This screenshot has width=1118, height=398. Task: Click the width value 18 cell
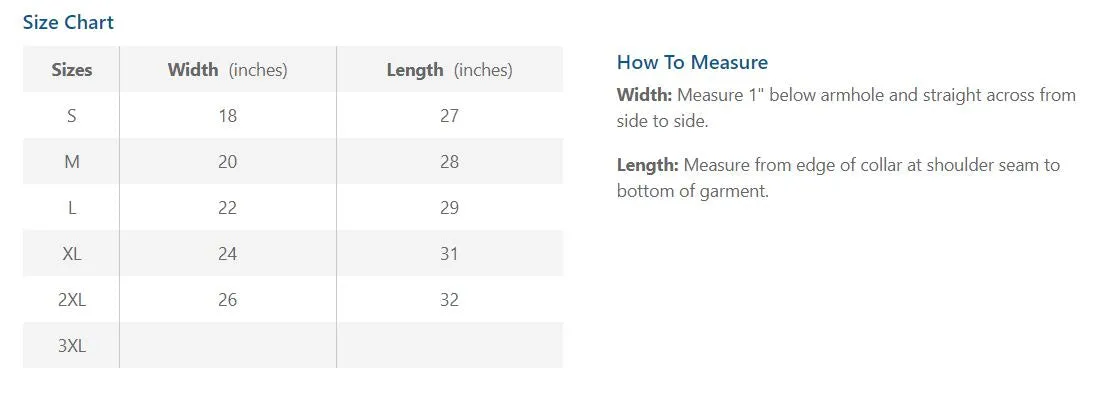coord(227,116)
